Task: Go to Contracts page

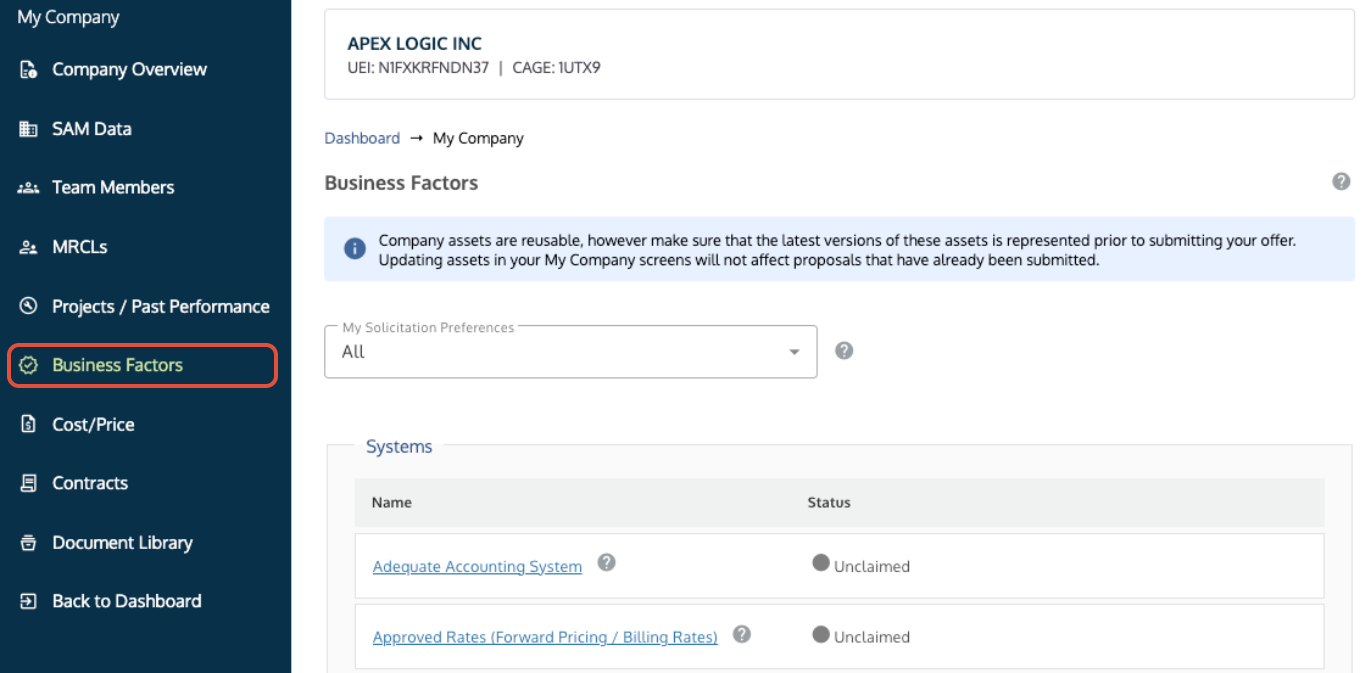Action: [x=90, y=483]
